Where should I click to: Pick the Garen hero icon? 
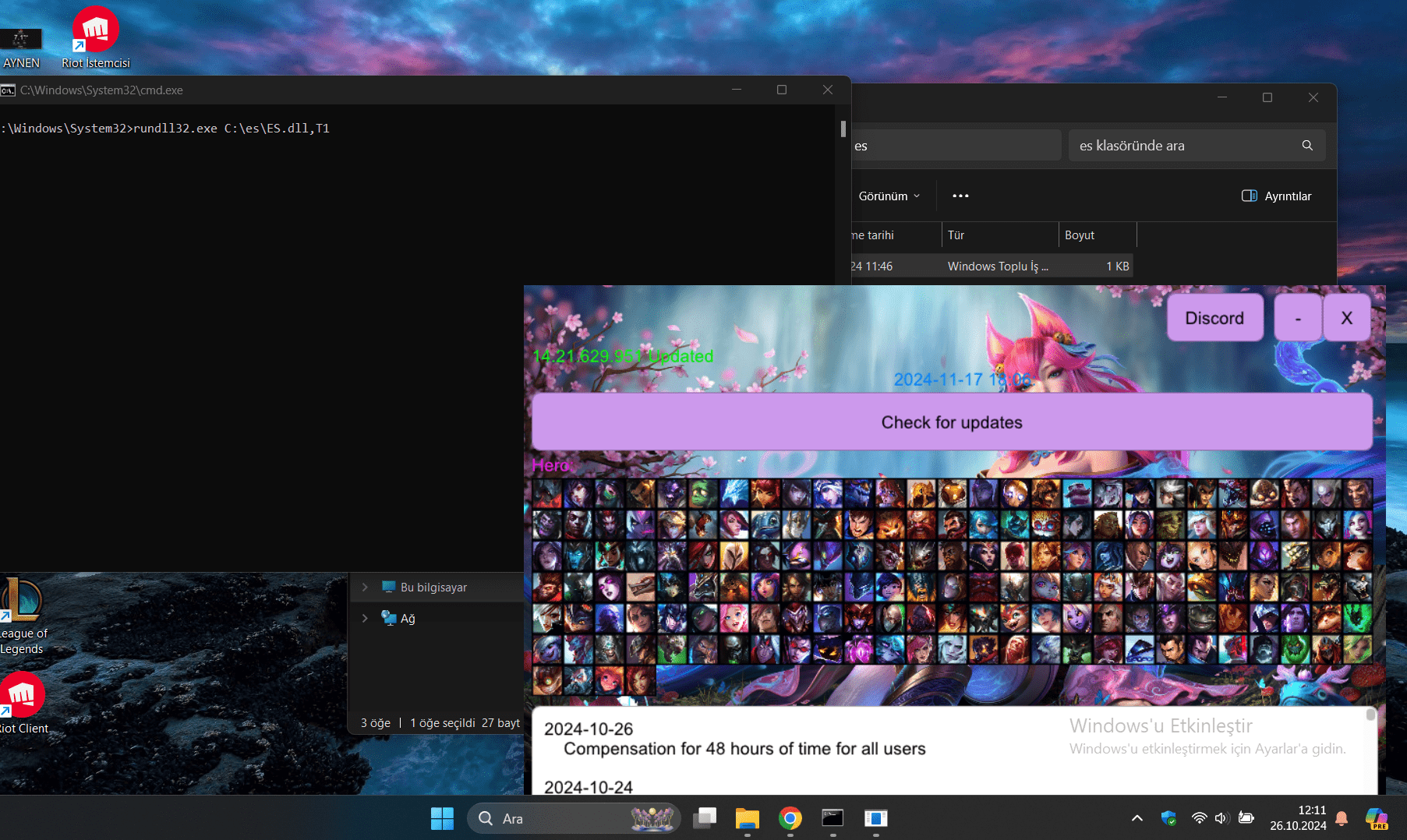click(x=859, y=524)
